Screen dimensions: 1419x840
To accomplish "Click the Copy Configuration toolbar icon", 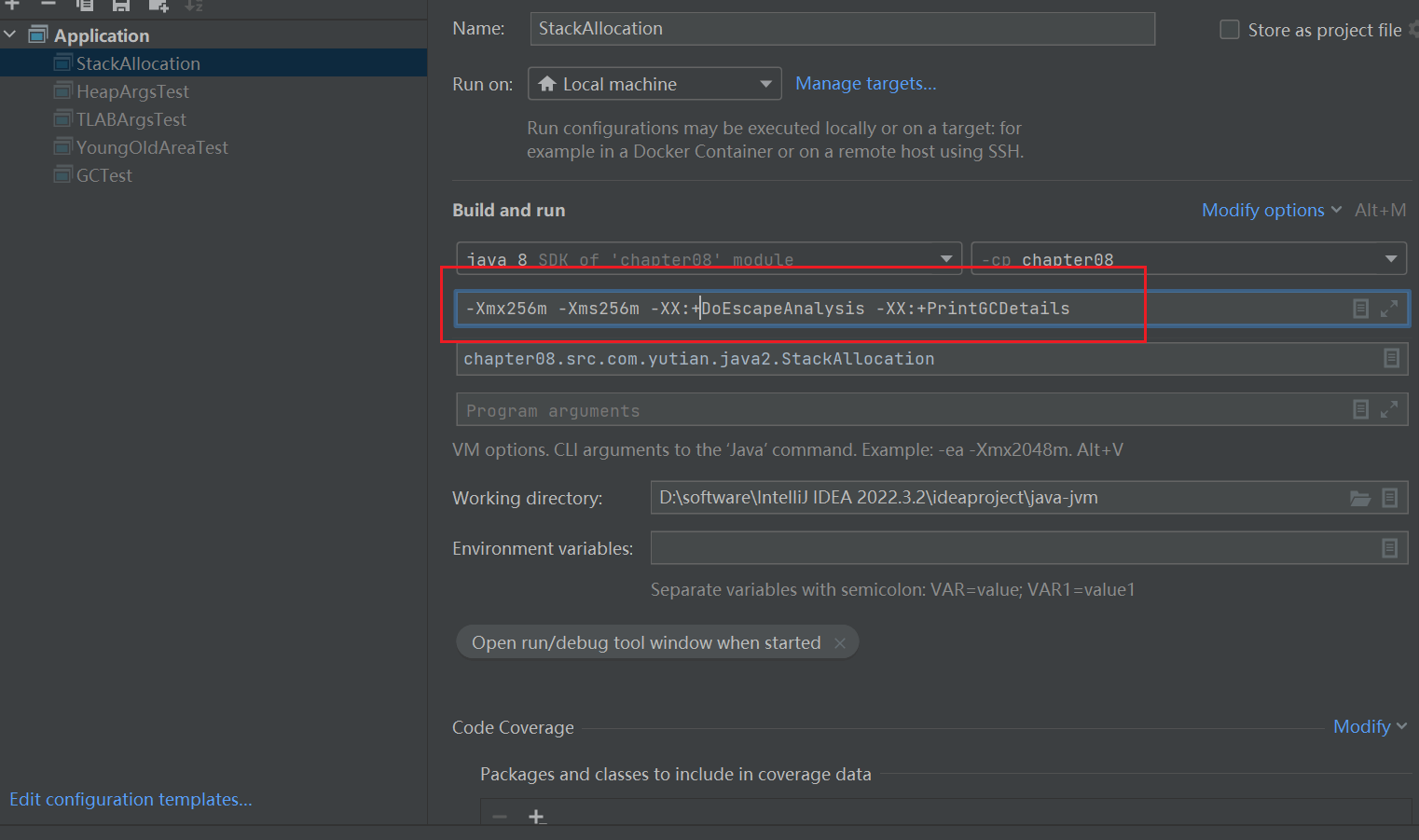I will pos(85,5).
